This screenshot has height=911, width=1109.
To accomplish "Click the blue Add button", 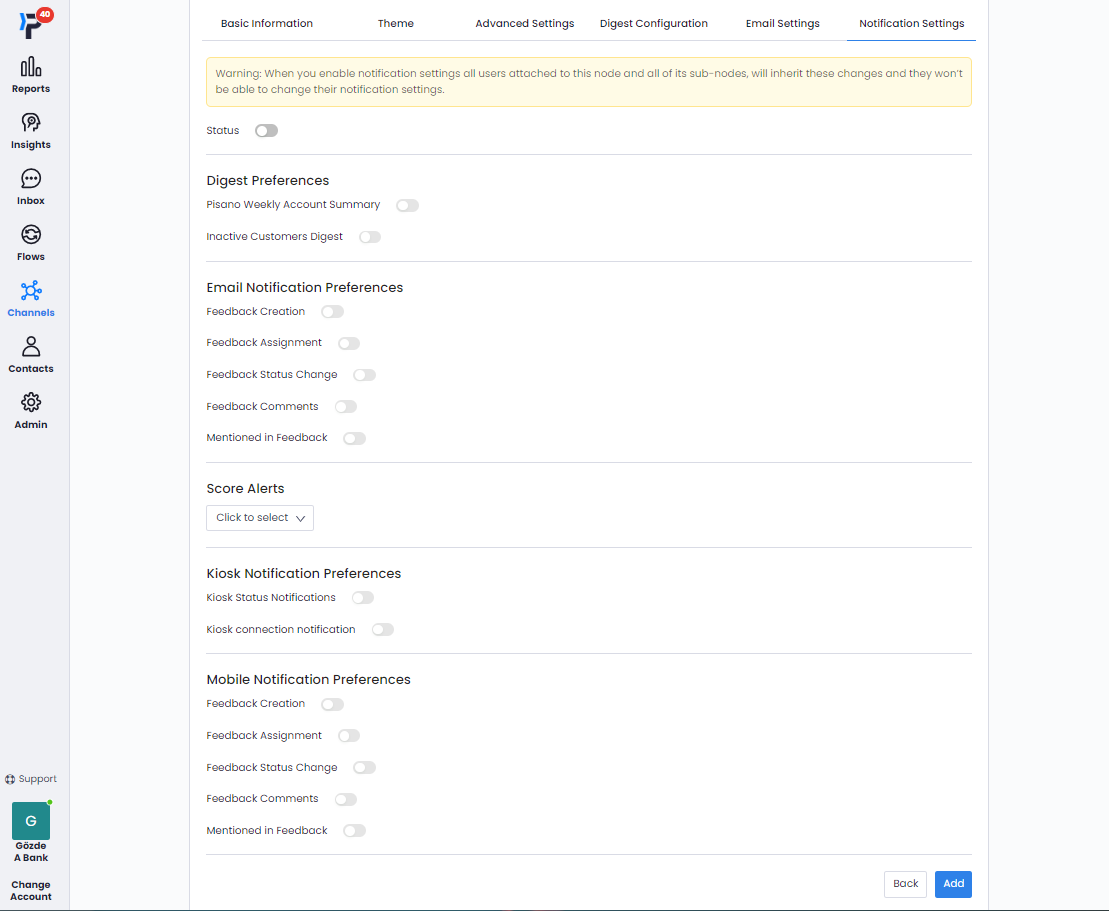I will [953, 884].
